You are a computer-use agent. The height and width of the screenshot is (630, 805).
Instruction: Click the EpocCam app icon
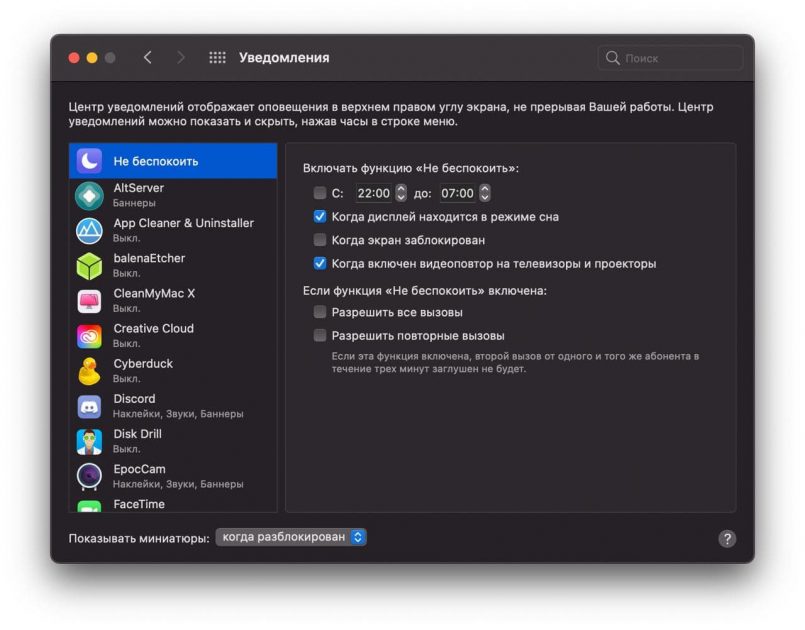click(x=90, y=476)
